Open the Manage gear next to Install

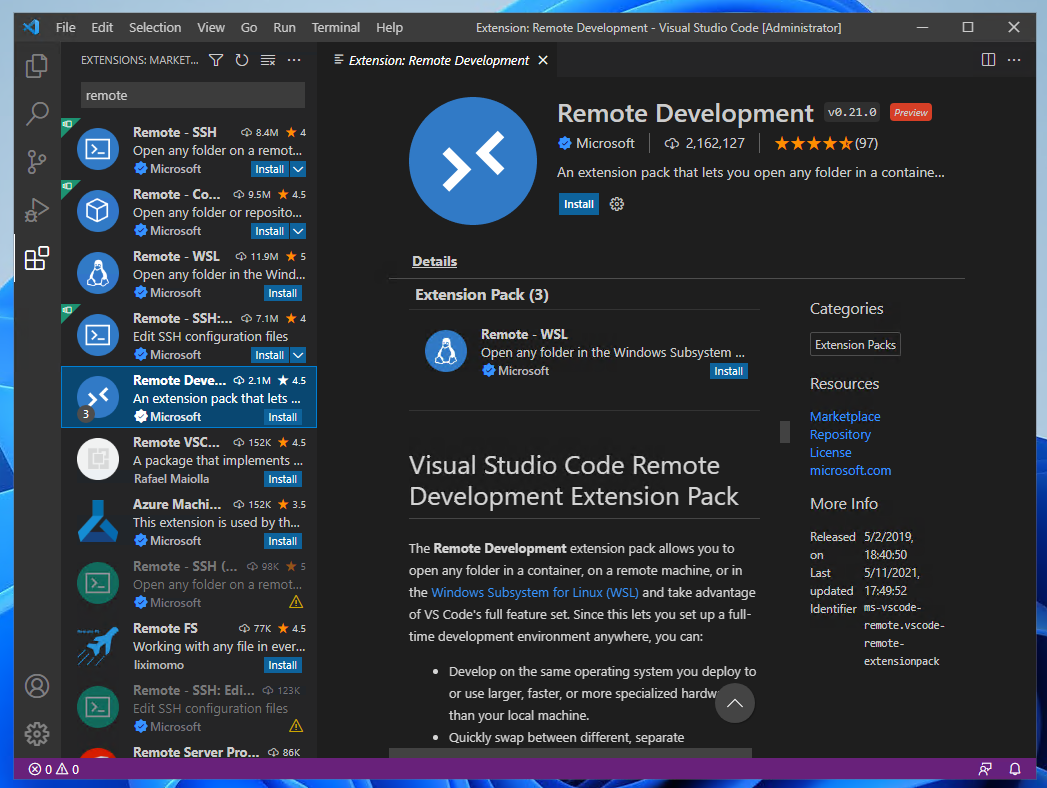617,204
